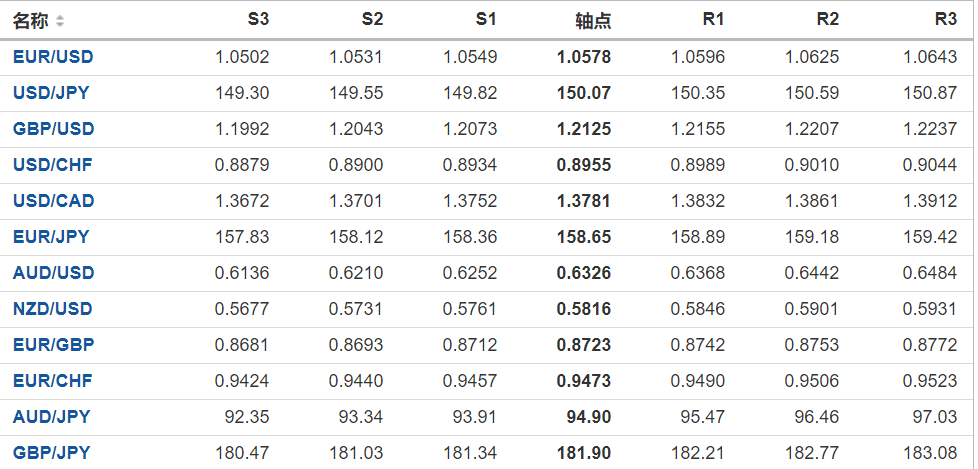Open USD/CAD pivot details link
978x469 pixels.
point(53,201)
